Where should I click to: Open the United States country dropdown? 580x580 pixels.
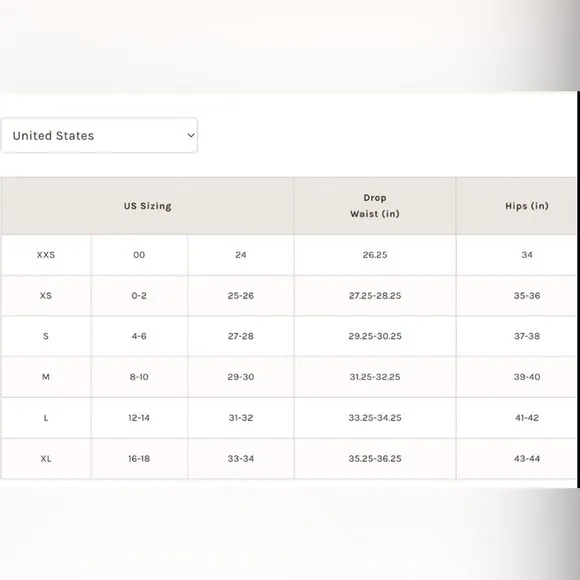coord(99,135)
